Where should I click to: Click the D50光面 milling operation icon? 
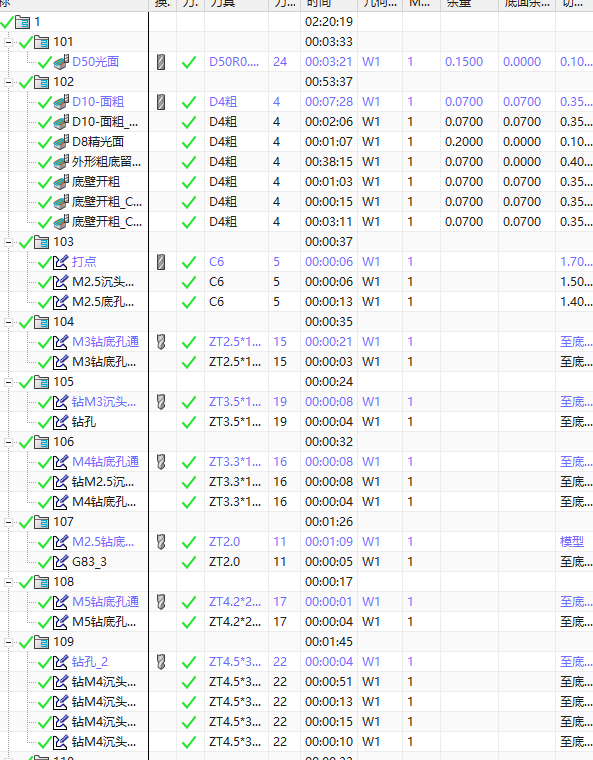tap(61, 62)
